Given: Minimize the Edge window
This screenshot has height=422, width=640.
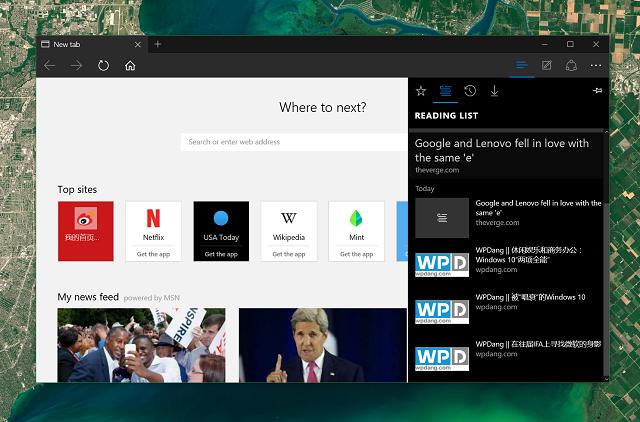Looking at the screenshot, I should click(544, 44).
